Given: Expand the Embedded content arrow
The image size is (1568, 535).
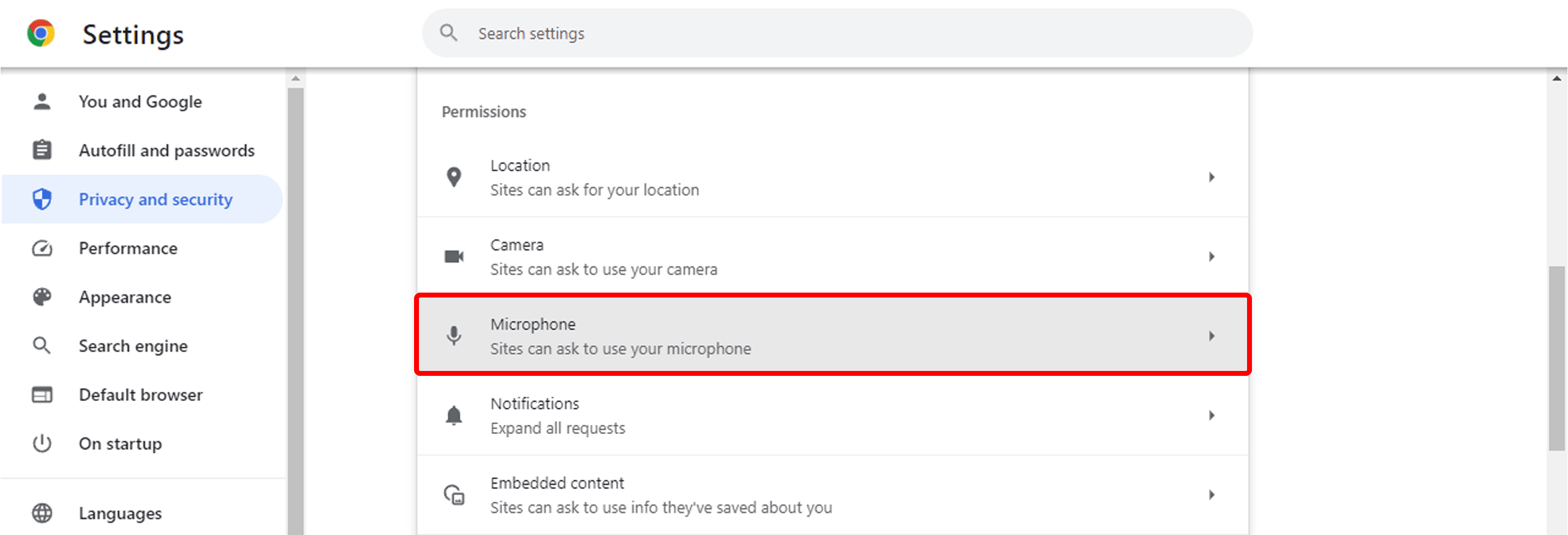Looking at the screenshot, I should tap(1211, 495).
